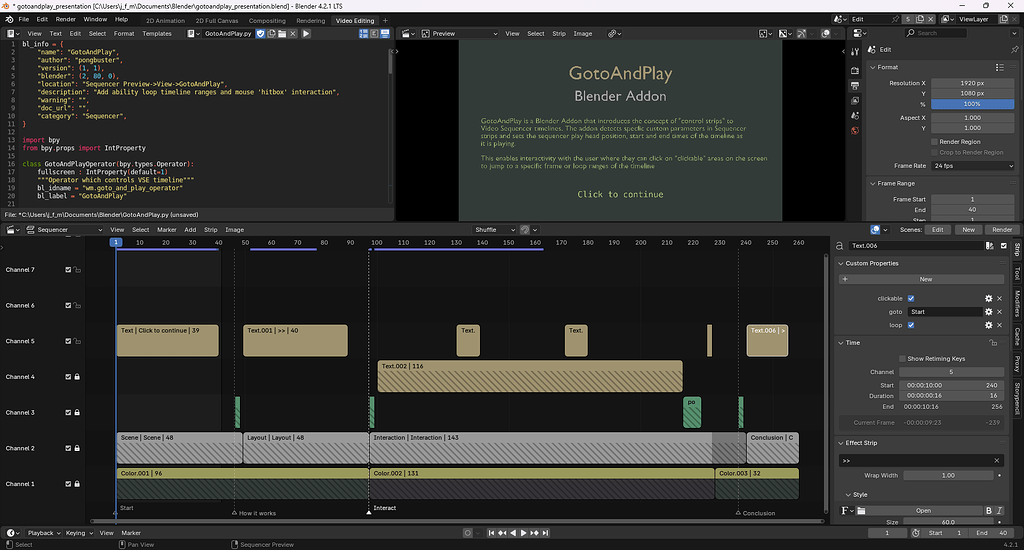Open the View Layer properties tab icon
Viewport: 1024px width, 550px height.
(x=855, y=101)
